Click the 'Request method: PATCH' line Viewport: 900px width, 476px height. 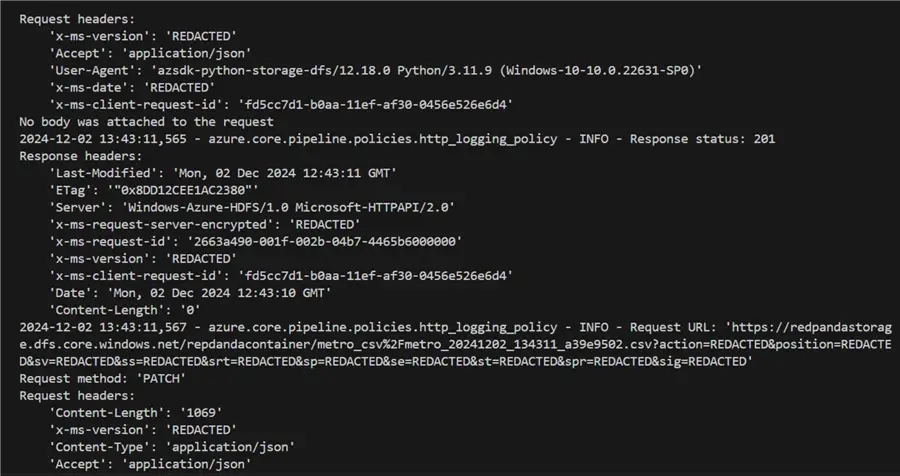coord(103,378)
